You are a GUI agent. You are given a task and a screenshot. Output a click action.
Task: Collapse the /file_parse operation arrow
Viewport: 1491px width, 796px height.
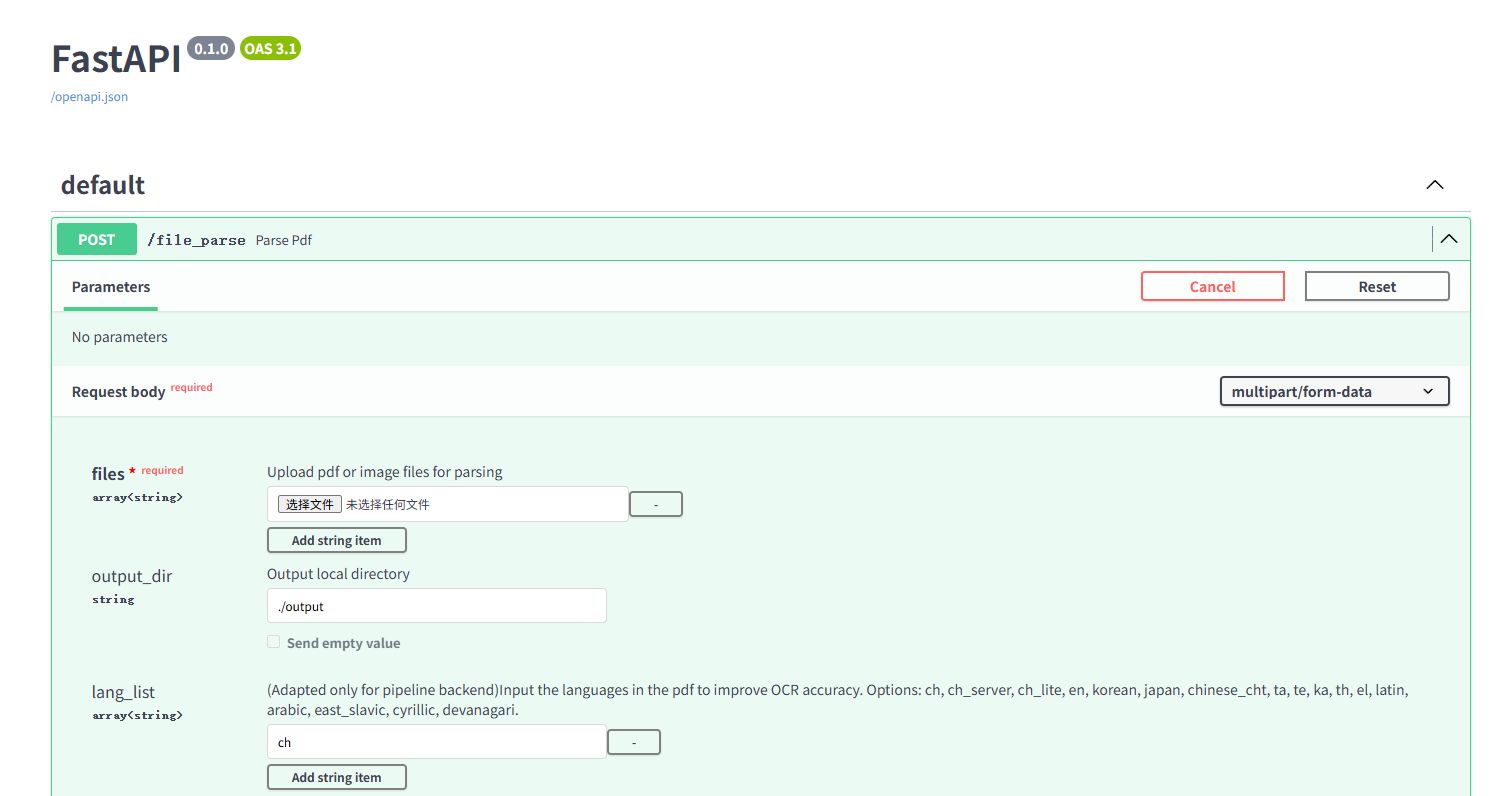pyautogui.click(x=1448, y=239)
